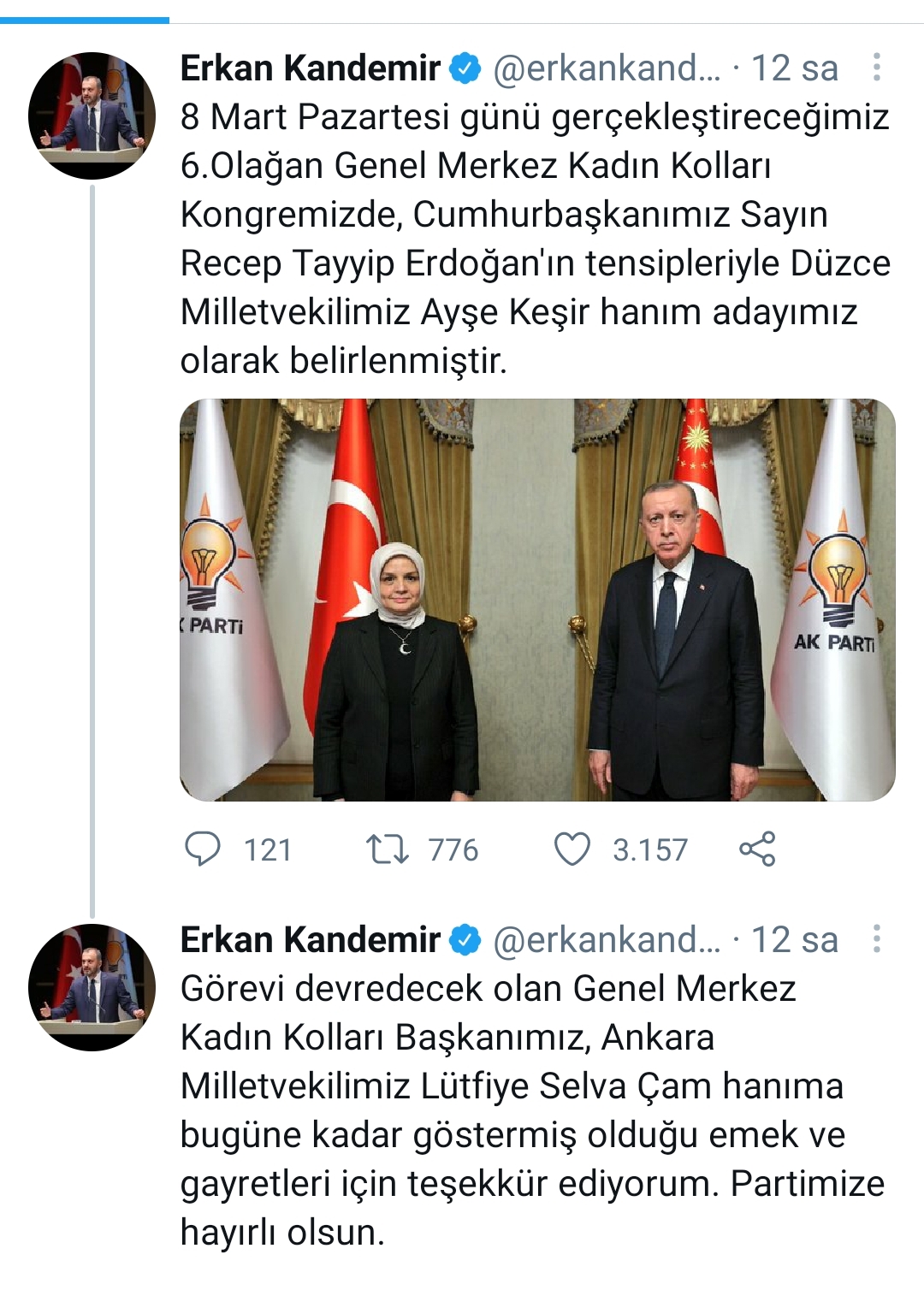Retweet the first tweet via arrows icon
The width and height of the screenshot is (924, 1290).
coord(387,849)
